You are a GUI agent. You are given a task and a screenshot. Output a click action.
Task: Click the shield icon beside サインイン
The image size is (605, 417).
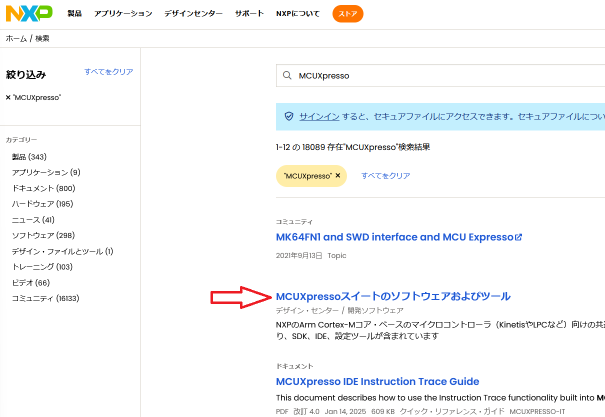tap(289, 116)
